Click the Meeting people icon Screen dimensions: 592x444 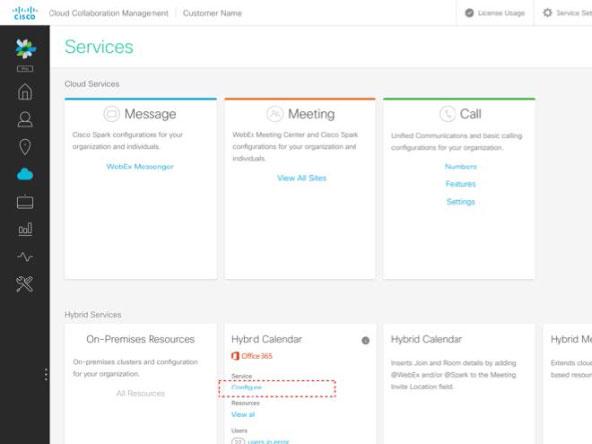[275, 114]
